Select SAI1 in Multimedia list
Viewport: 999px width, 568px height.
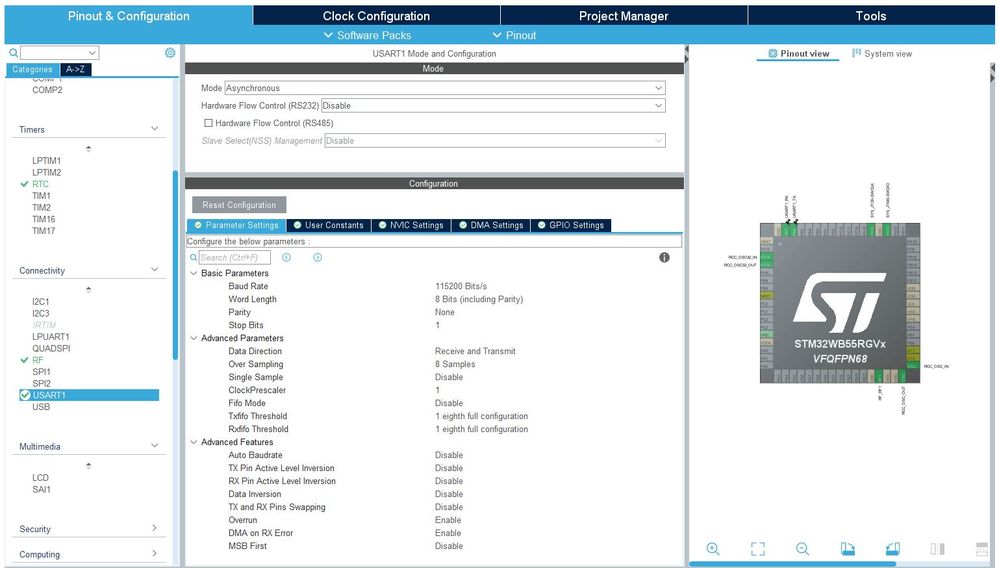[x=41, y=489]
